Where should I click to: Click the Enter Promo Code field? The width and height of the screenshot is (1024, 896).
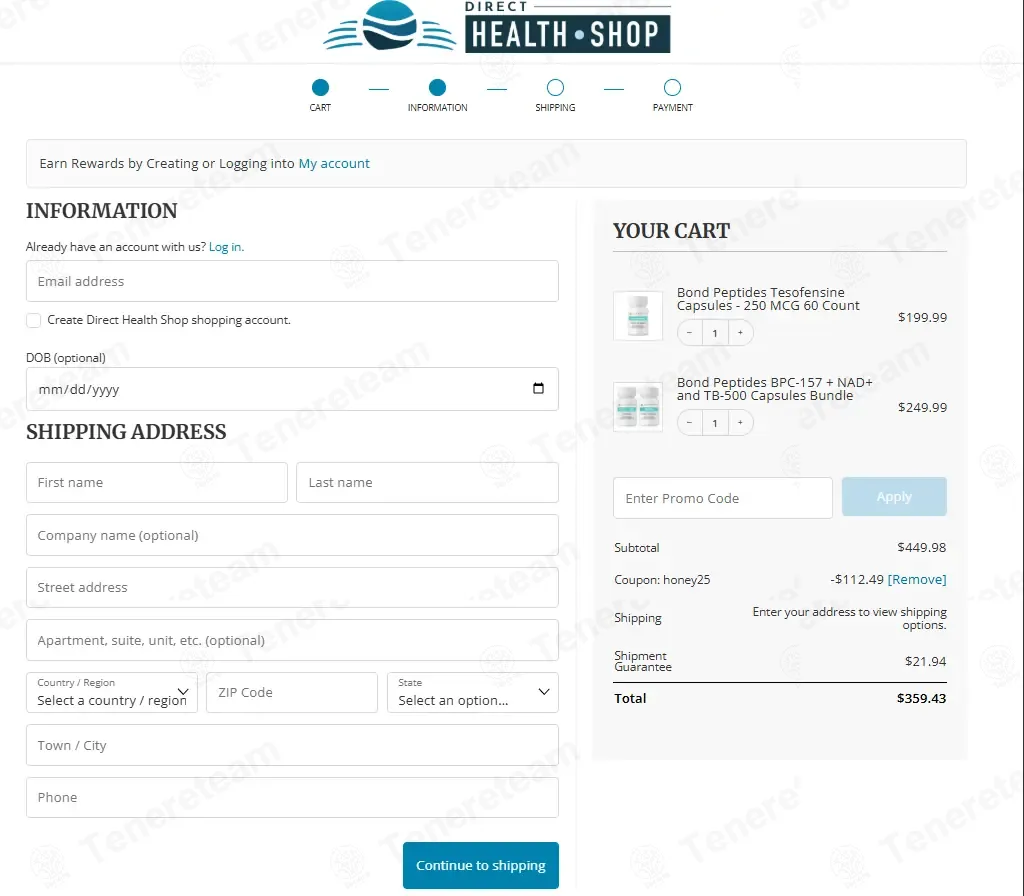coord(723,498)
